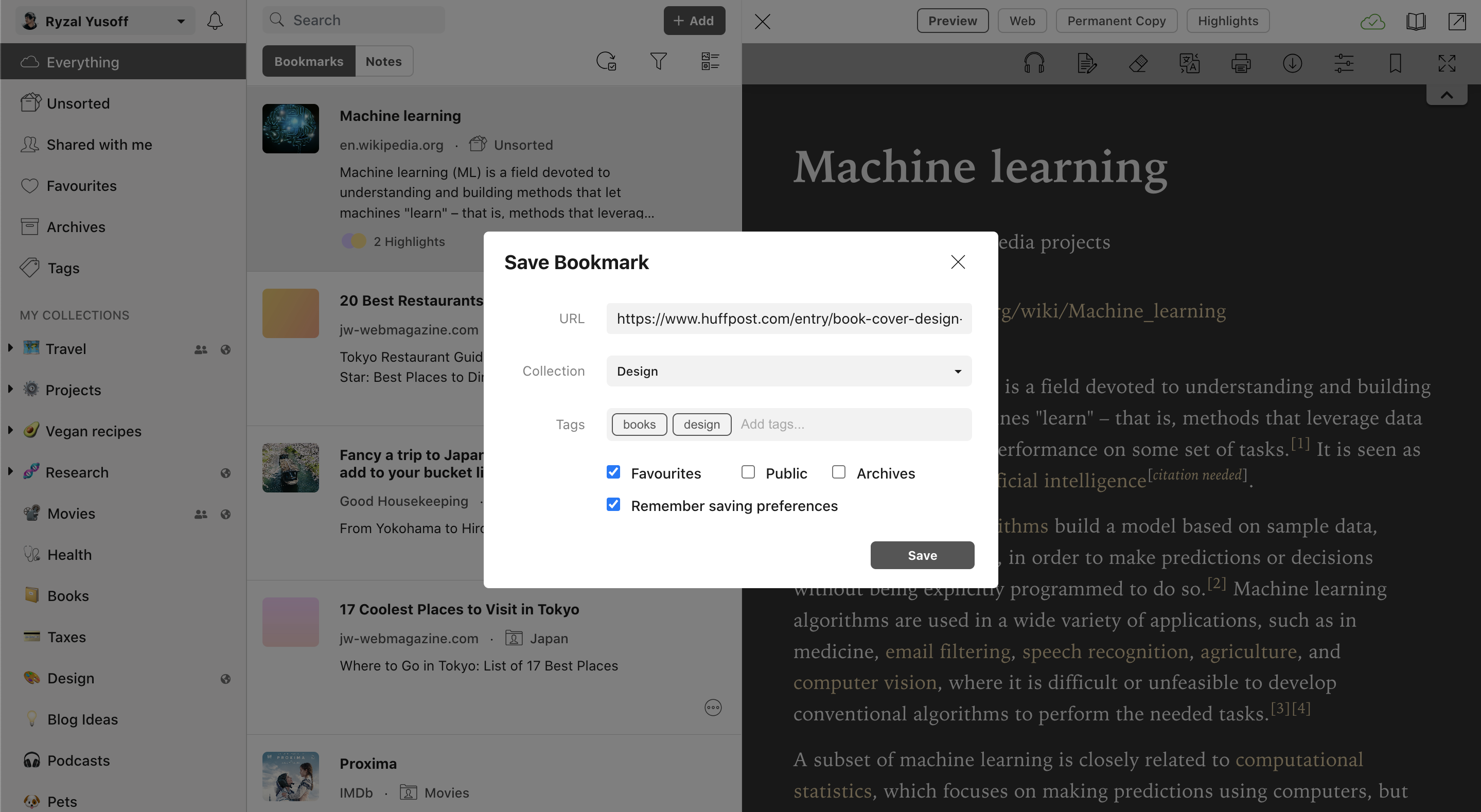This screenshot has height=812, width=1481.
Task: Open the filter funnel icon
Action: pos(658,61)
